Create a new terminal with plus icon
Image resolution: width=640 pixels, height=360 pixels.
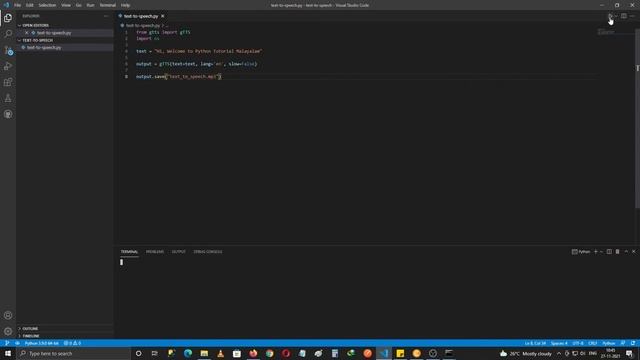coord(596,252)
